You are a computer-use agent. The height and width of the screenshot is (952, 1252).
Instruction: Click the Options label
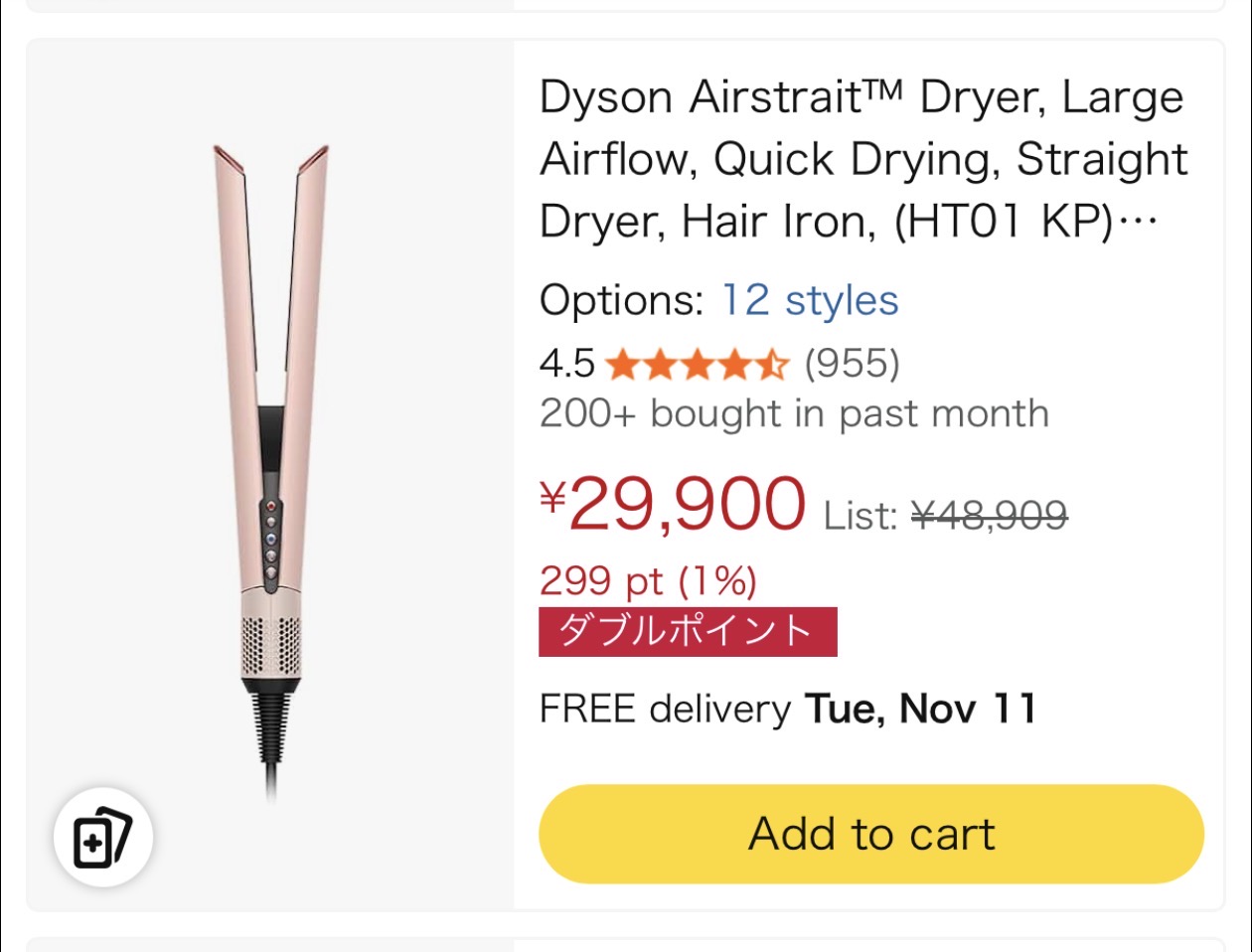tap(622, 300)
